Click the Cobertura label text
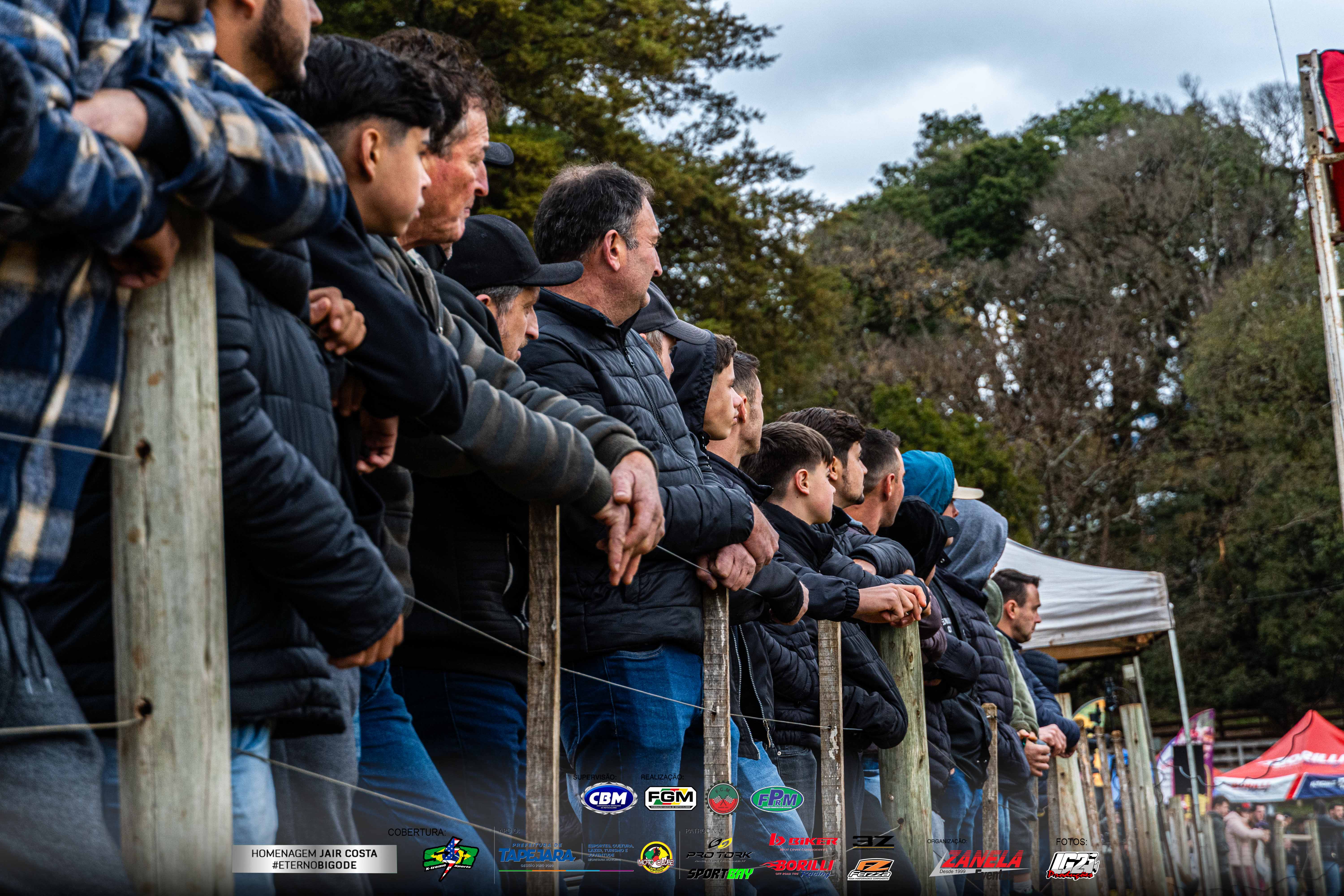Image resolution: width=1344 pixels, height=896 pixels. pyautogui.click(x=417, y=832)
